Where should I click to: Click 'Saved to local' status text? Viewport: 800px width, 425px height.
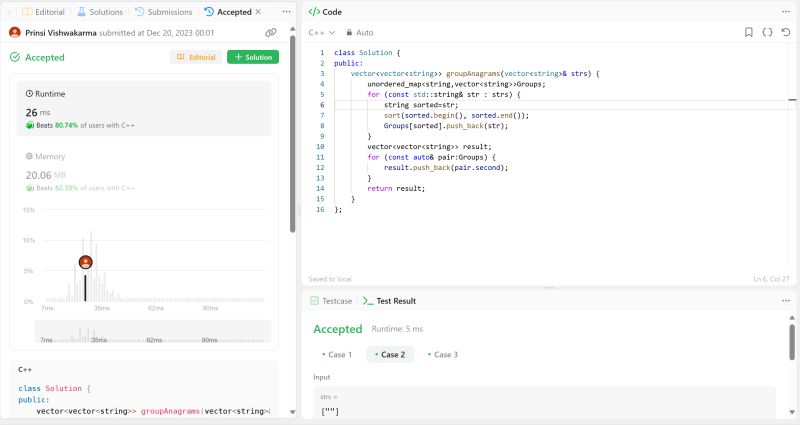pos(330,279)
